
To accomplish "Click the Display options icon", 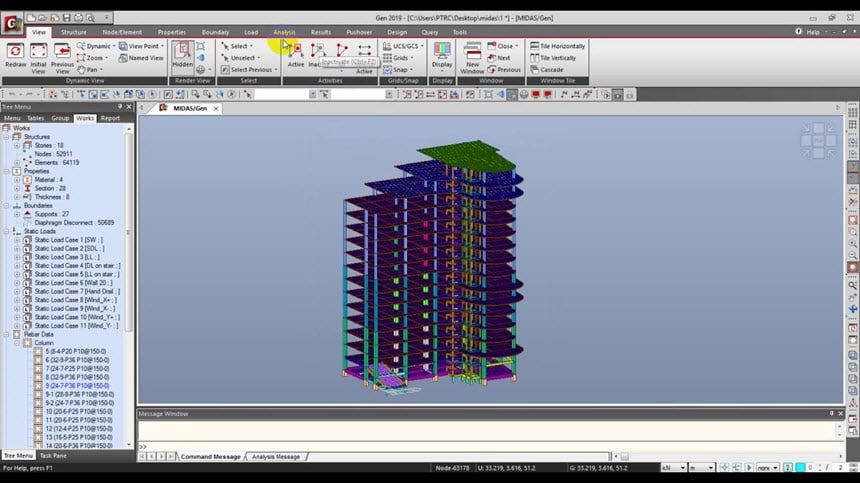I will [442, 54].
